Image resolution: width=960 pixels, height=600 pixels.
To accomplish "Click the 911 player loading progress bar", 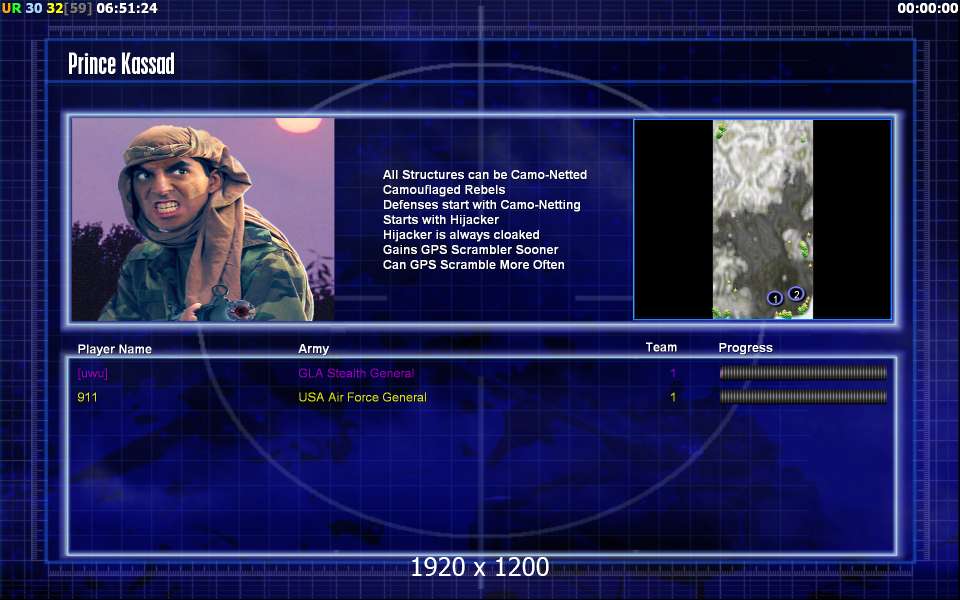I will [803, 397].
